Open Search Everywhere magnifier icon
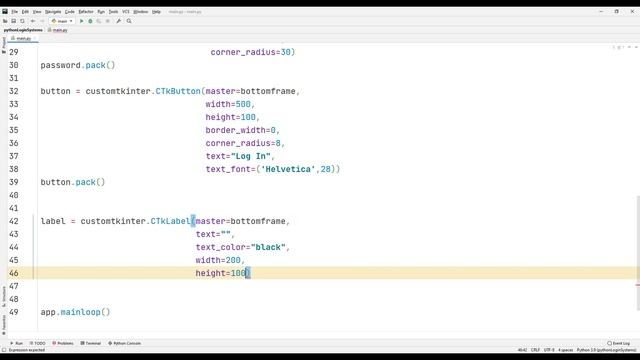The height and width of the screenshot is (360, 640). pos(129,21)
